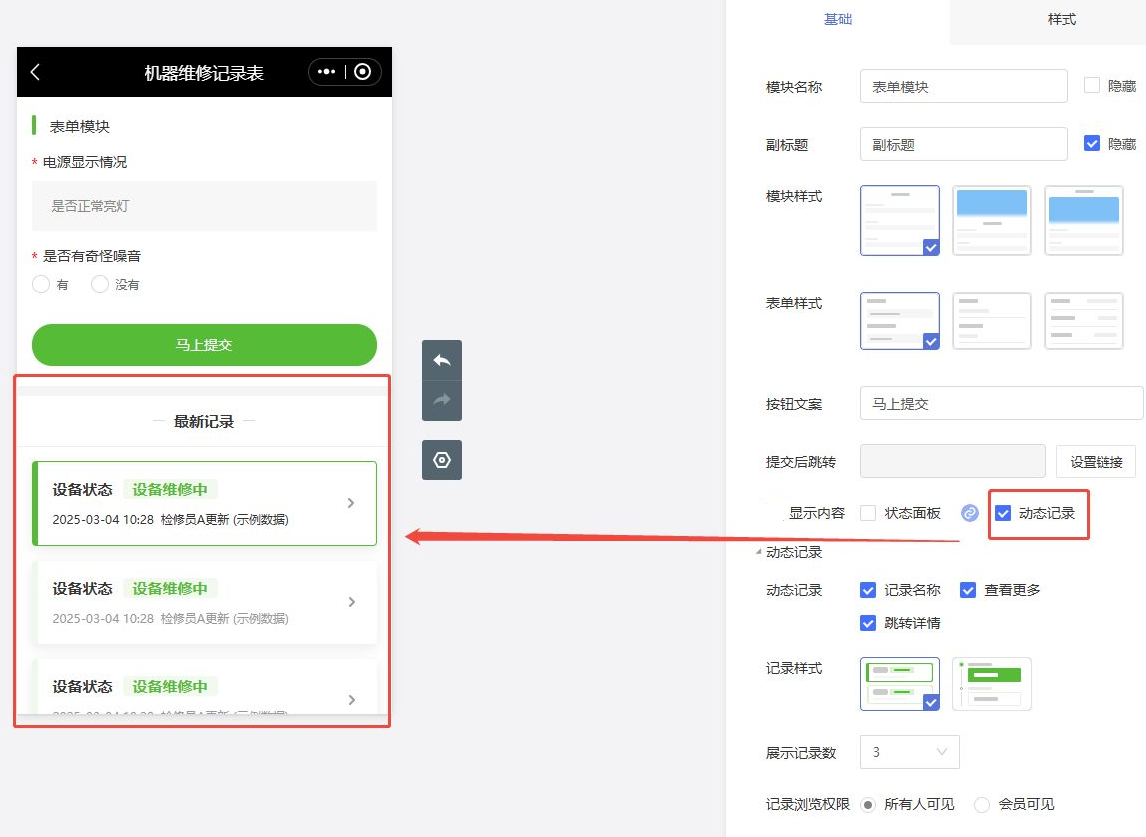Select the first 模块样式 layout thumbnail
The image size is (1146, 837).
coord(899,220)
